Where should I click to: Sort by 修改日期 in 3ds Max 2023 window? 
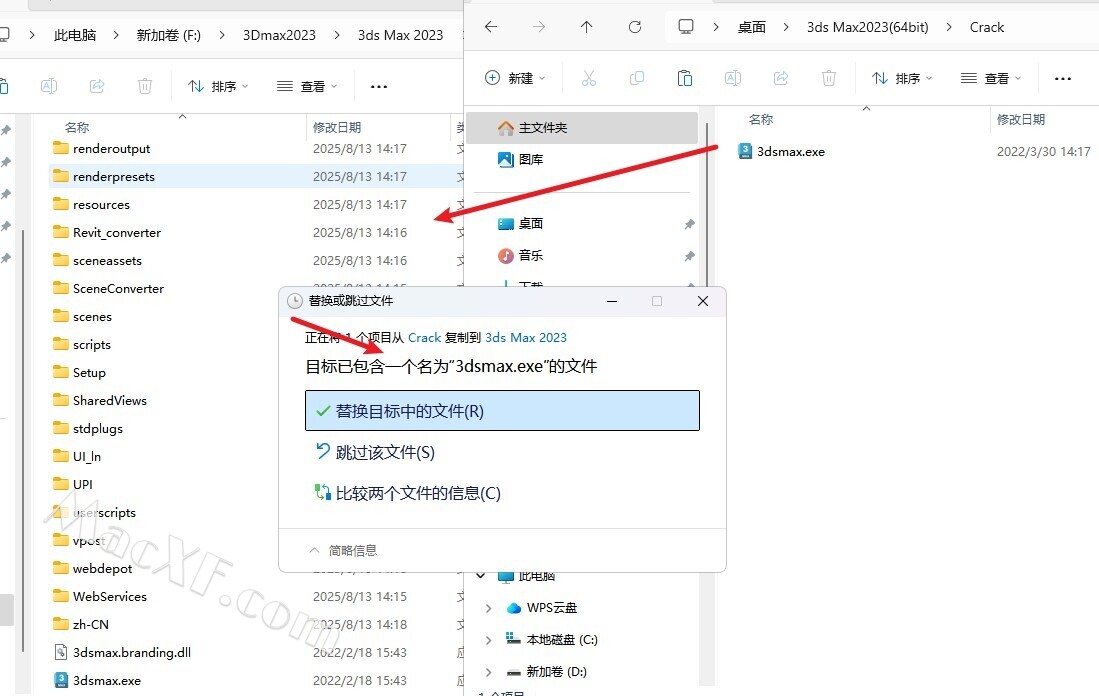click(x=337, y=128)
